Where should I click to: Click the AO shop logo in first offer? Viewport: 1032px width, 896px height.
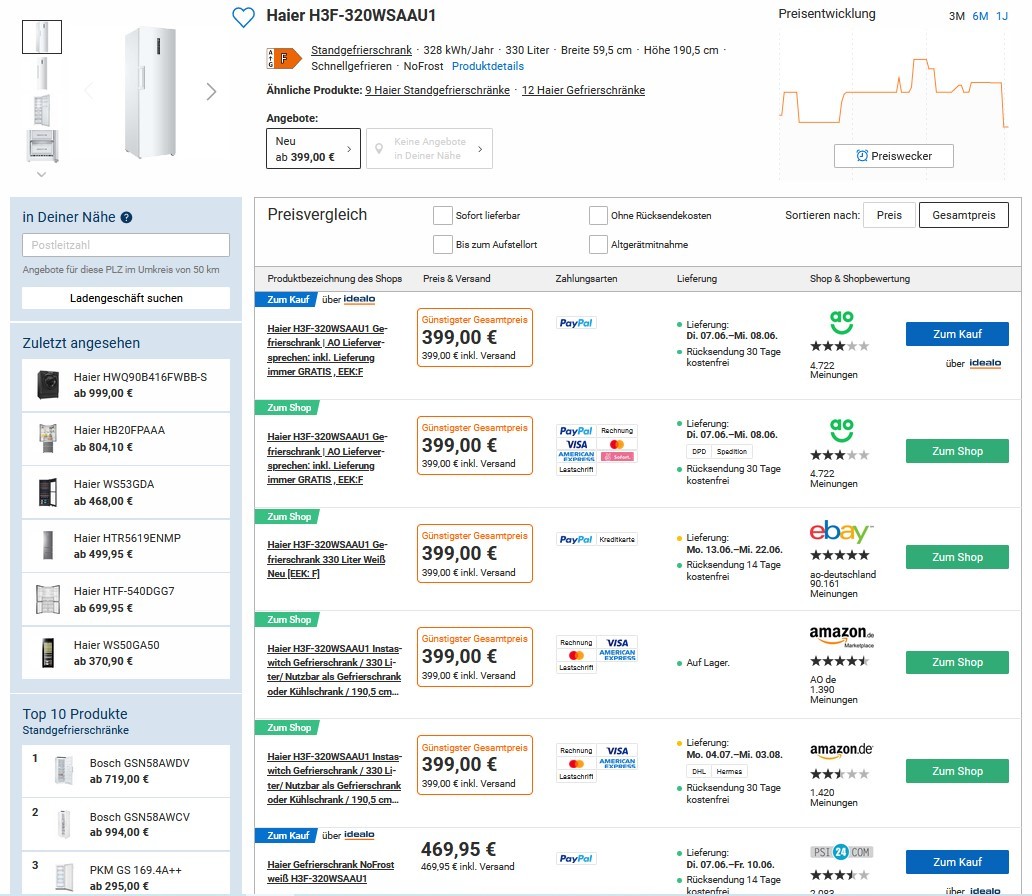pyautogui.click(x=841, y=322)
